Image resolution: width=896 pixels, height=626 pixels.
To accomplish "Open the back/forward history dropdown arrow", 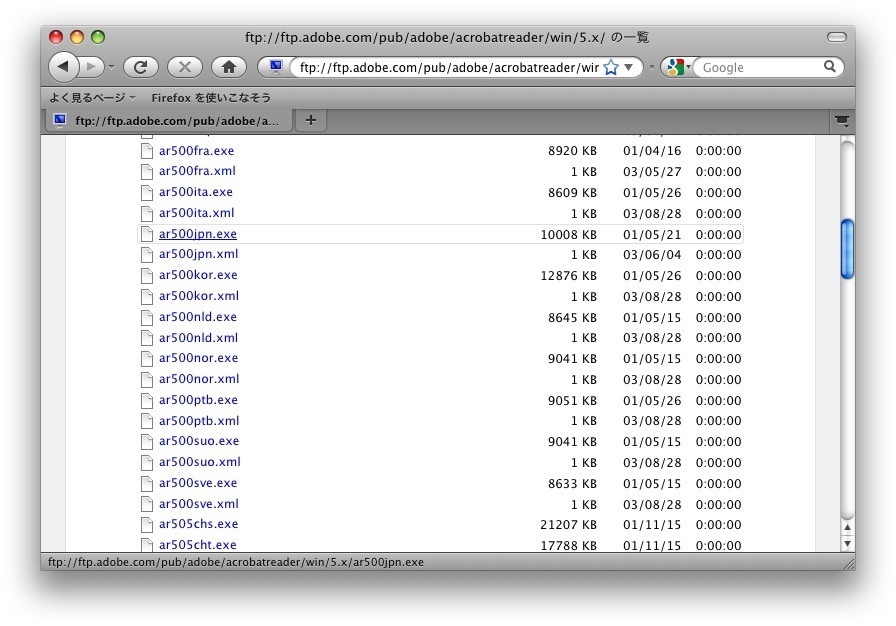I will tap(112, 67).
